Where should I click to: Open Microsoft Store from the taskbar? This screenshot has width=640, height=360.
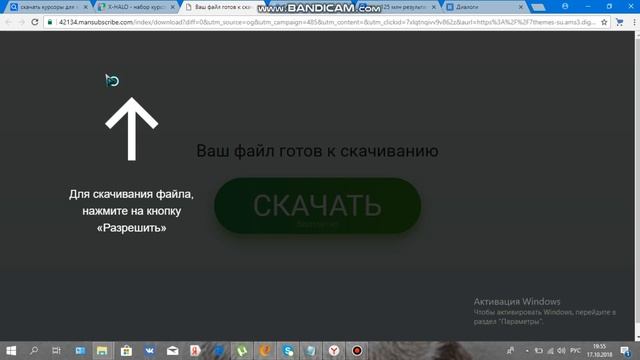(x=126, y=351)
